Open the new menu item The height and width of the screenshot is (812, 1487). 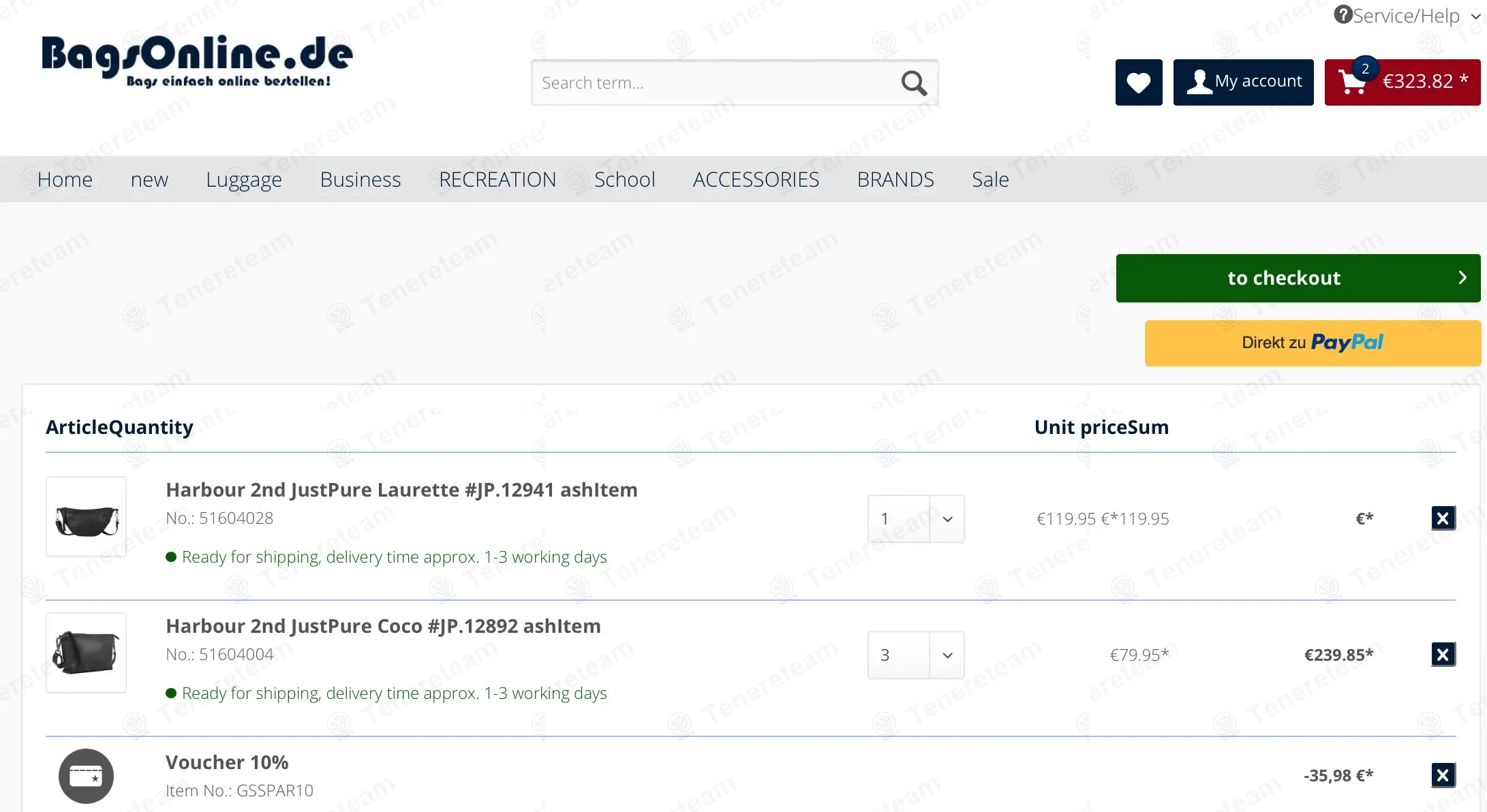coord(149,179)
